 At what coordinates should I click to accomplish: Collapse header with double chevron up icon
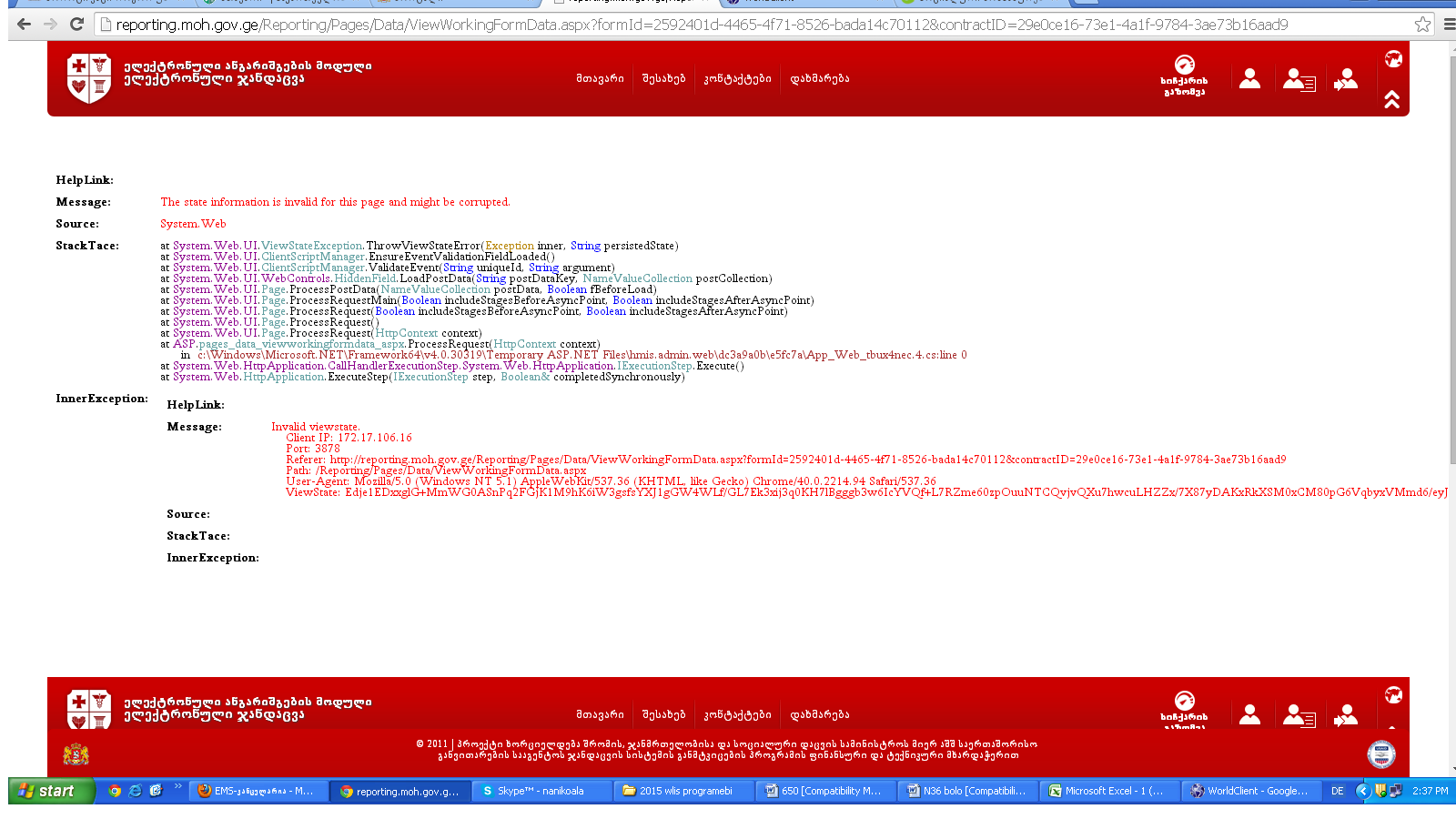(x=1391, y=99)
